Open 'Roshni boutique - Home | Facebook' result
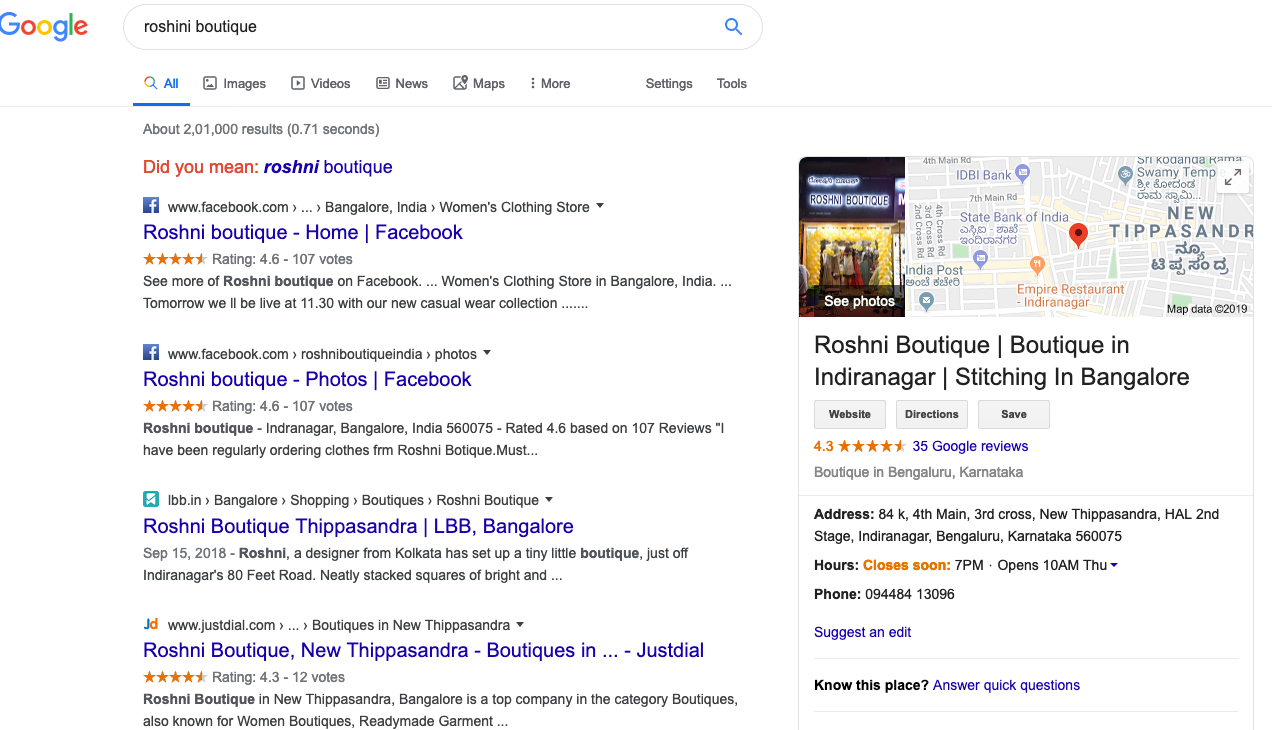This screenshot has height=730, width=1272. tap(303, 232)
